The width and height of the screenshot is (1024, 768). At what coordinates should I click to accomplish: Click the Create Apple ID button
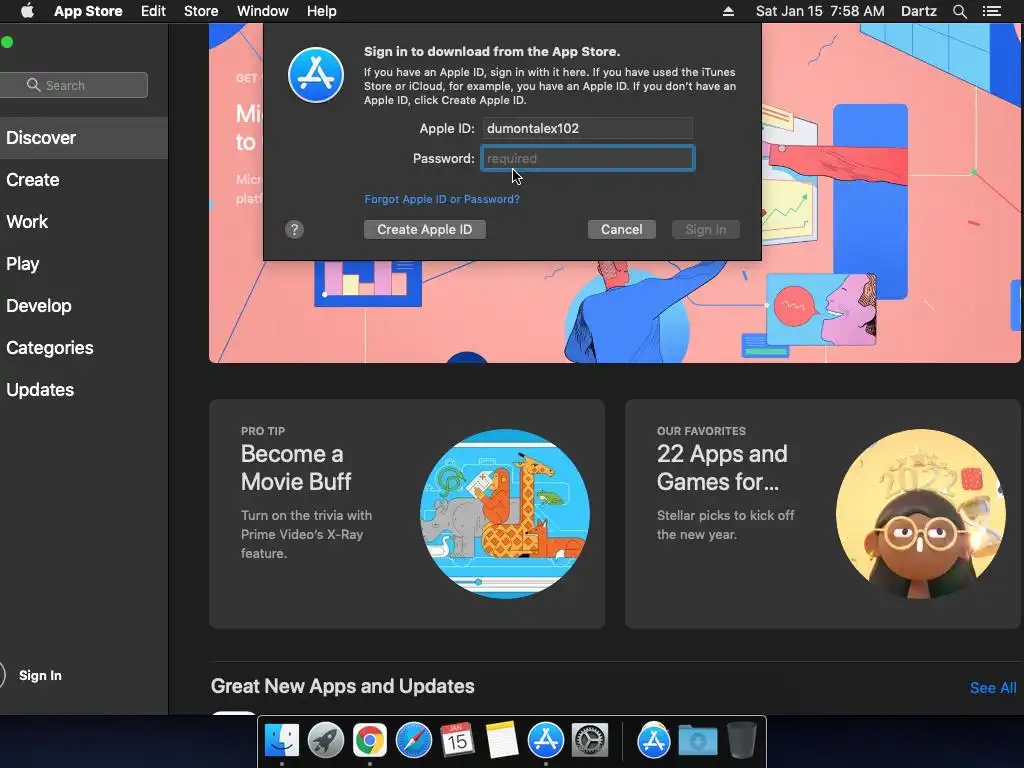click(x=424, y=229)
